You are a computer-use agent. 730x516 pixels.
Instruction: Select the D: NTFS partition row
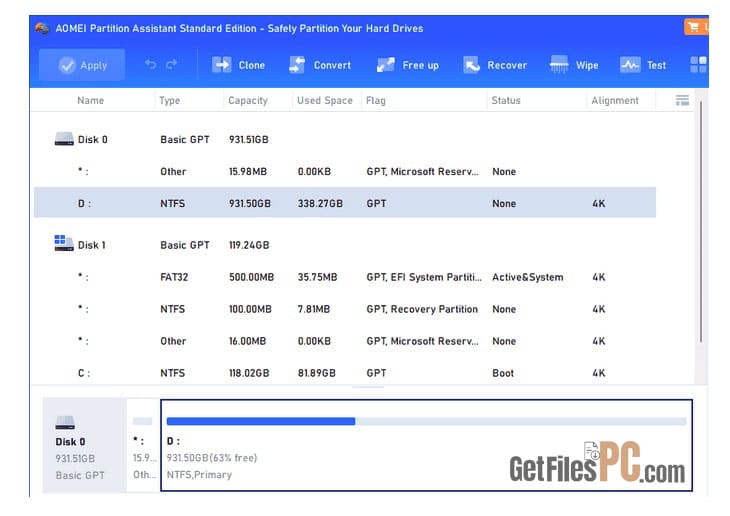[345, 203]
